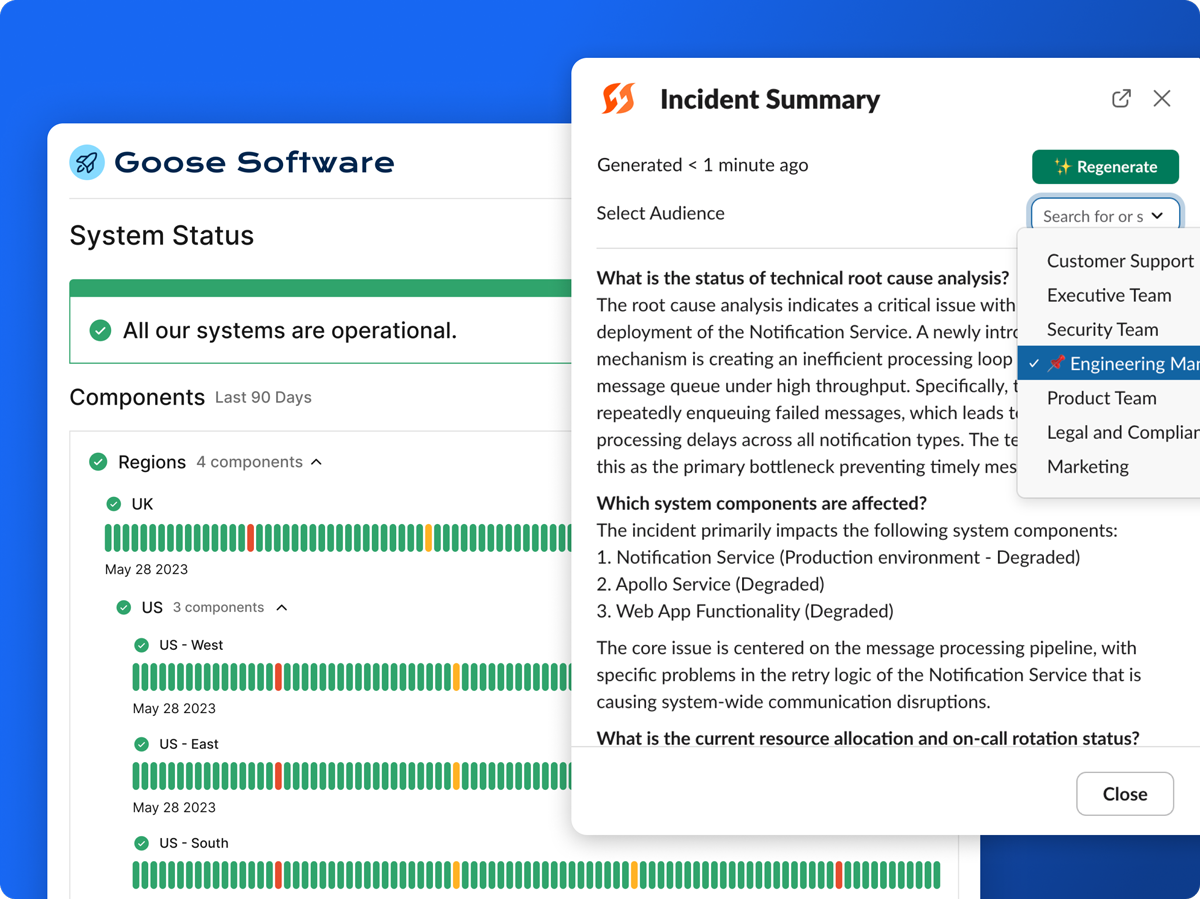Open the Select Audience search dropdown
This screenshot has width=1200, height=899.
[1105, 216]
